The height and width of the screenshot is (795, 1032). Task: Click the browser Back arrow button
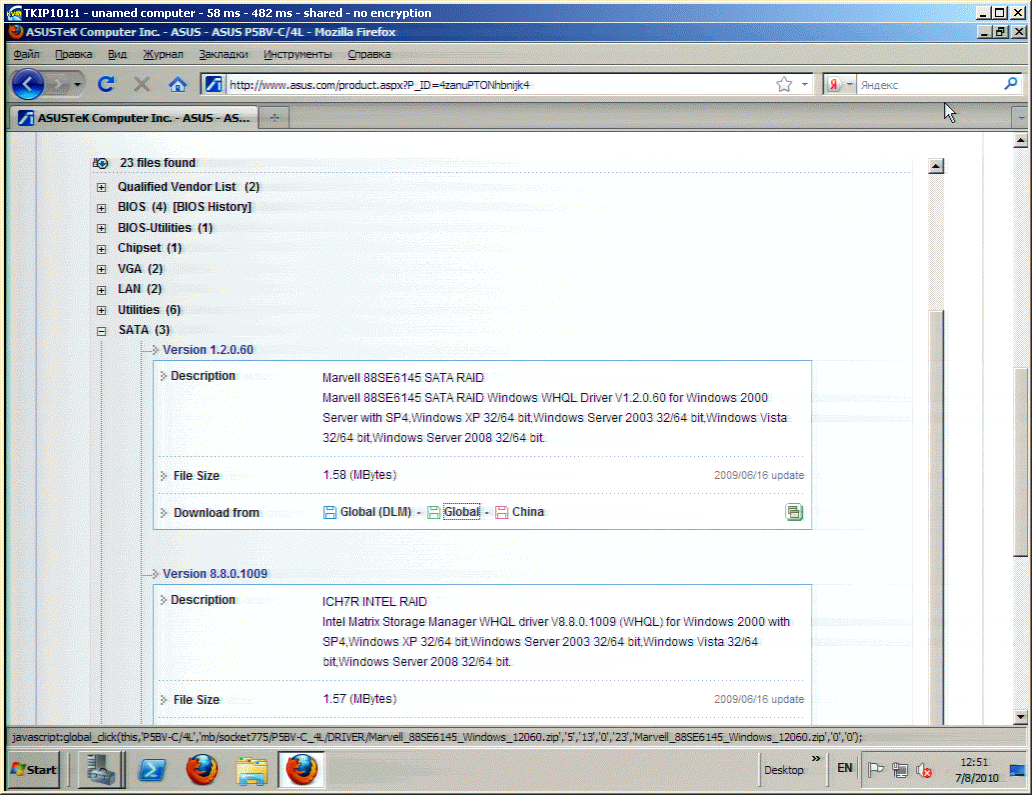click(x=28, y=84)
